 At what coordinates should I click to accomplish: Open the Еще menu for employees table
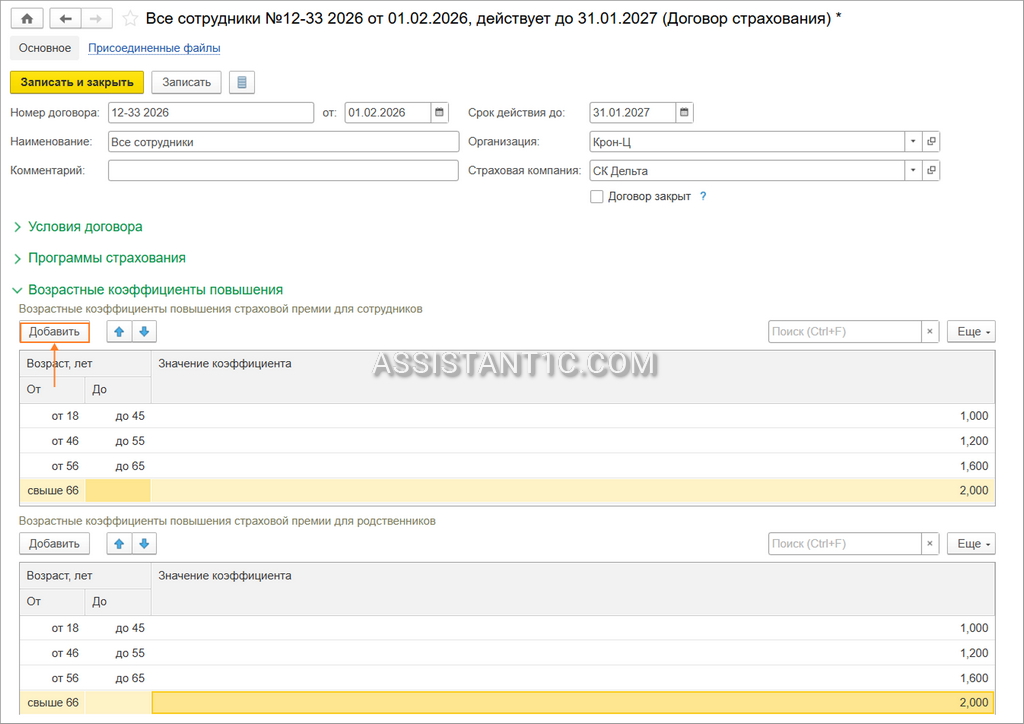(x=971, y=332)
